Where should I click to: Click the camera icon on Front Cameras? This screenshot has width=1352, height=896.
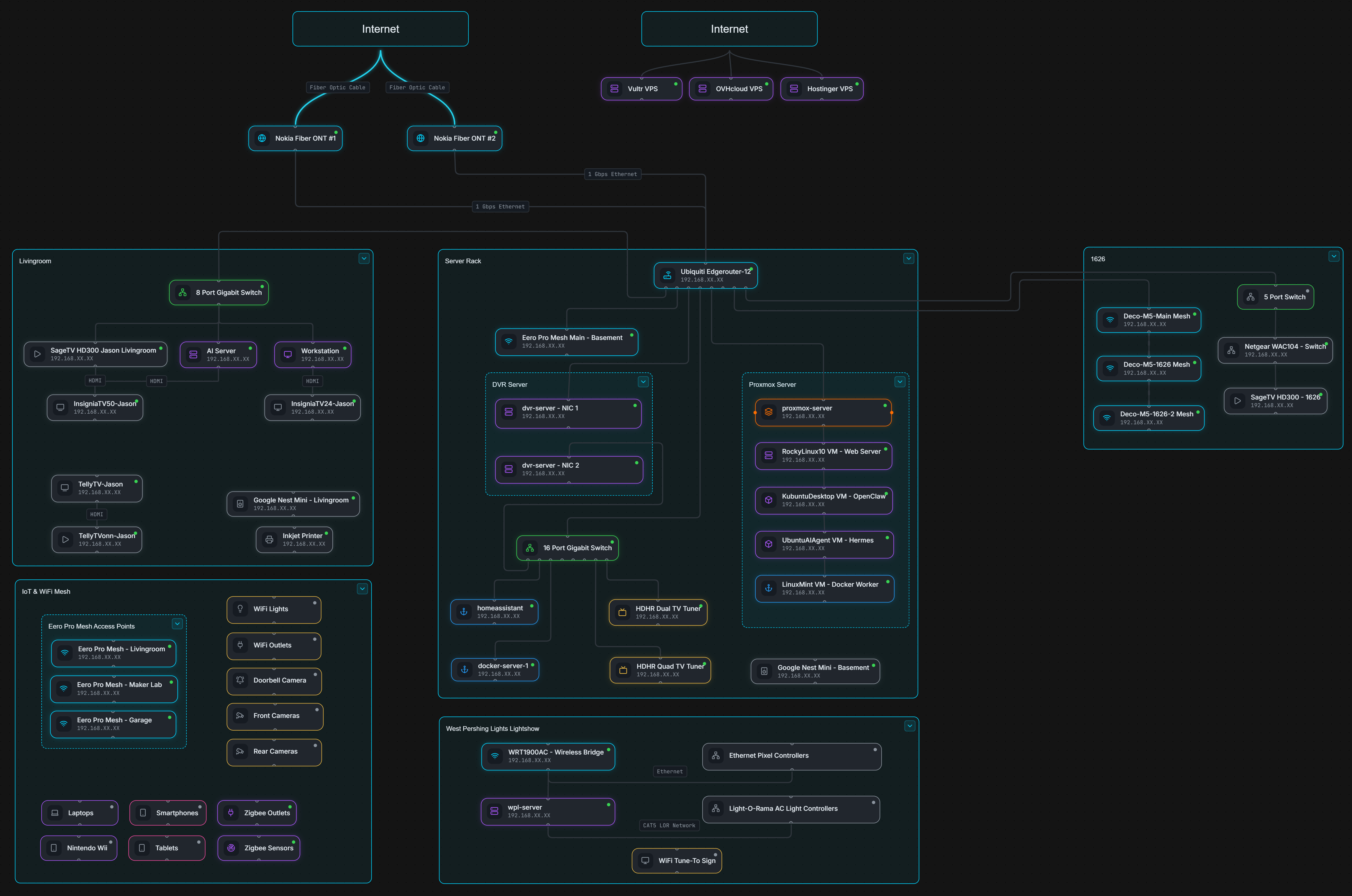[240, 716]
